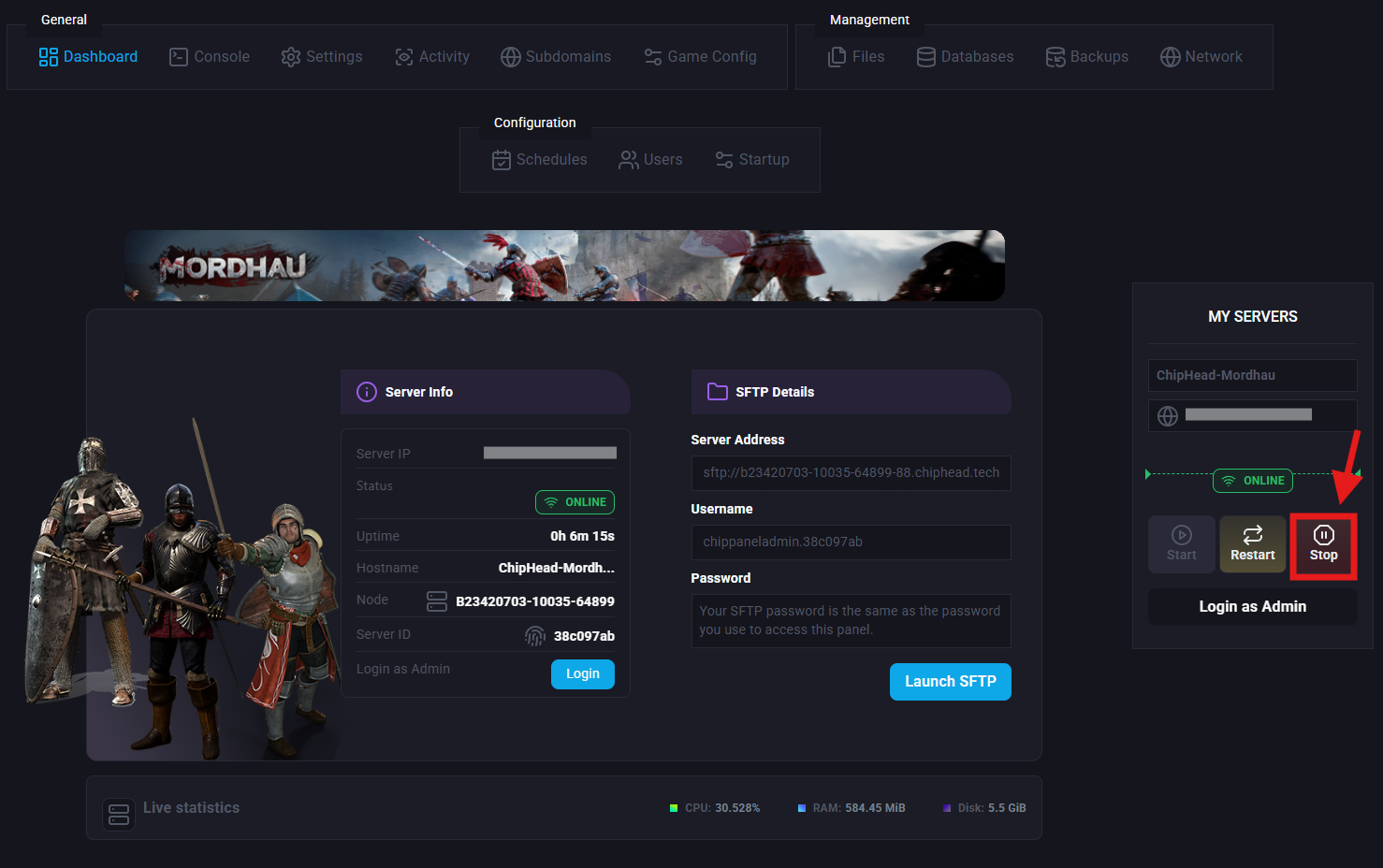Click the globe icon in My Servers
The image size is (1383, 868).
pos(1168,416)
